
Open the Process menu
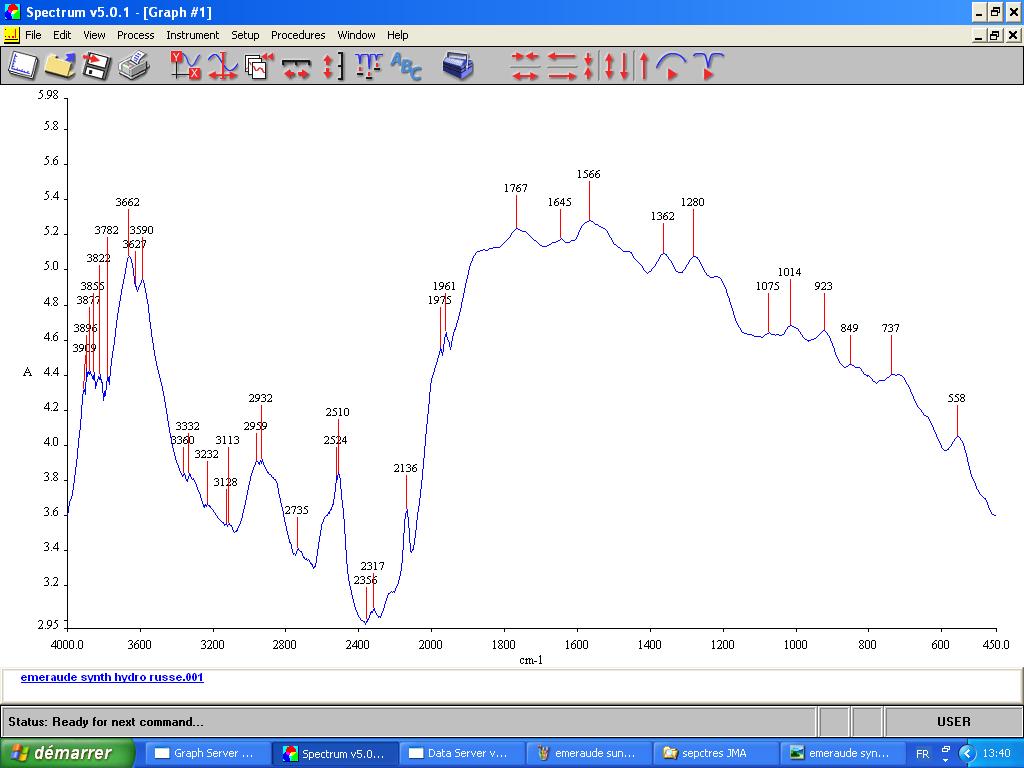(x=135, y=35)
